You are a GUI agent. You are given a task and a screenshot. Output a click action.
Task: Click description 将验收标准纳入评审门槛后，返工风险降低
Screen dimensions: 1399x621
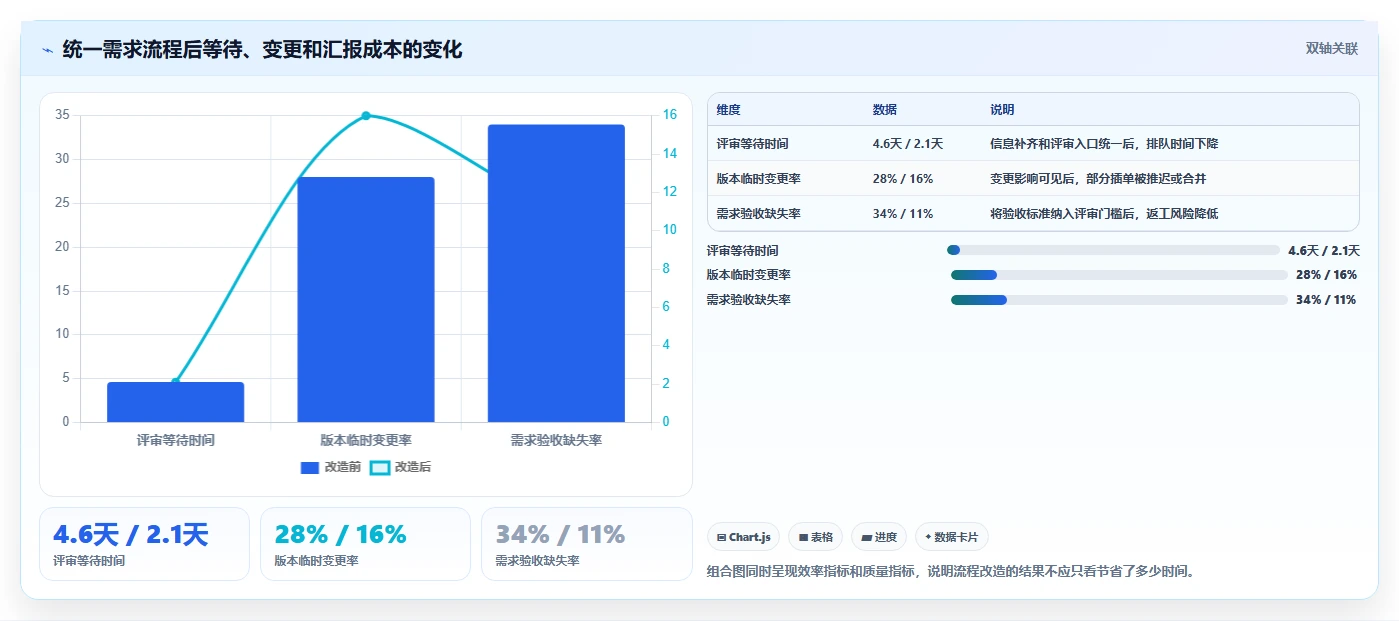coord(1104,214)
